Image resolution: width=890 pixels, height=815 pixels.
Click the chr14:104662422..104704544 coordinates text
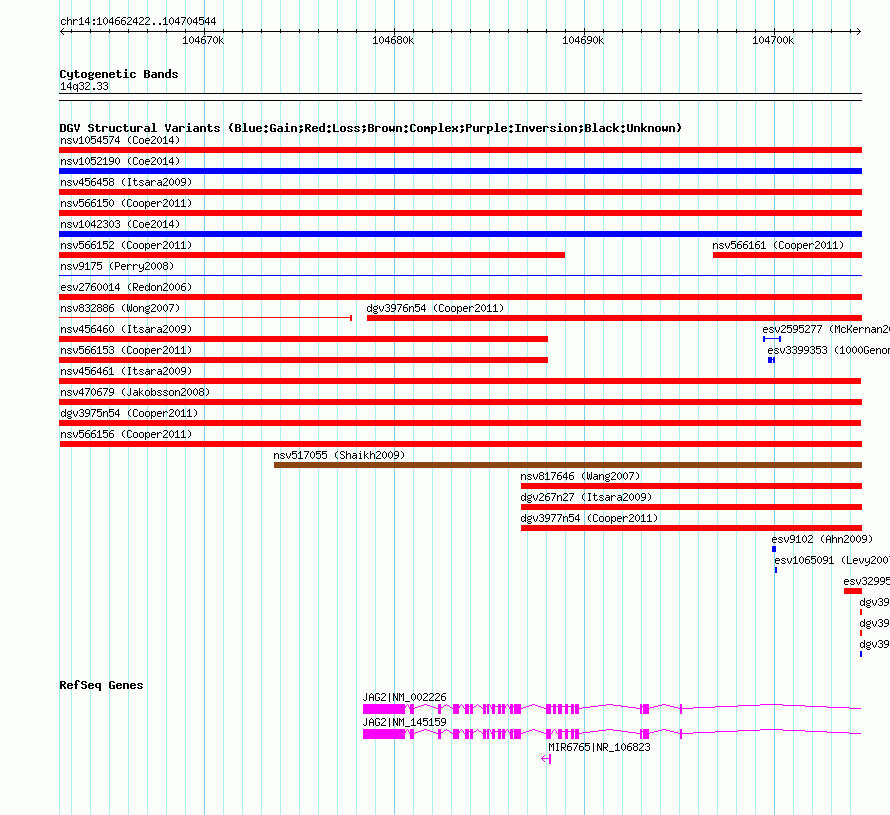coord(138,21)
